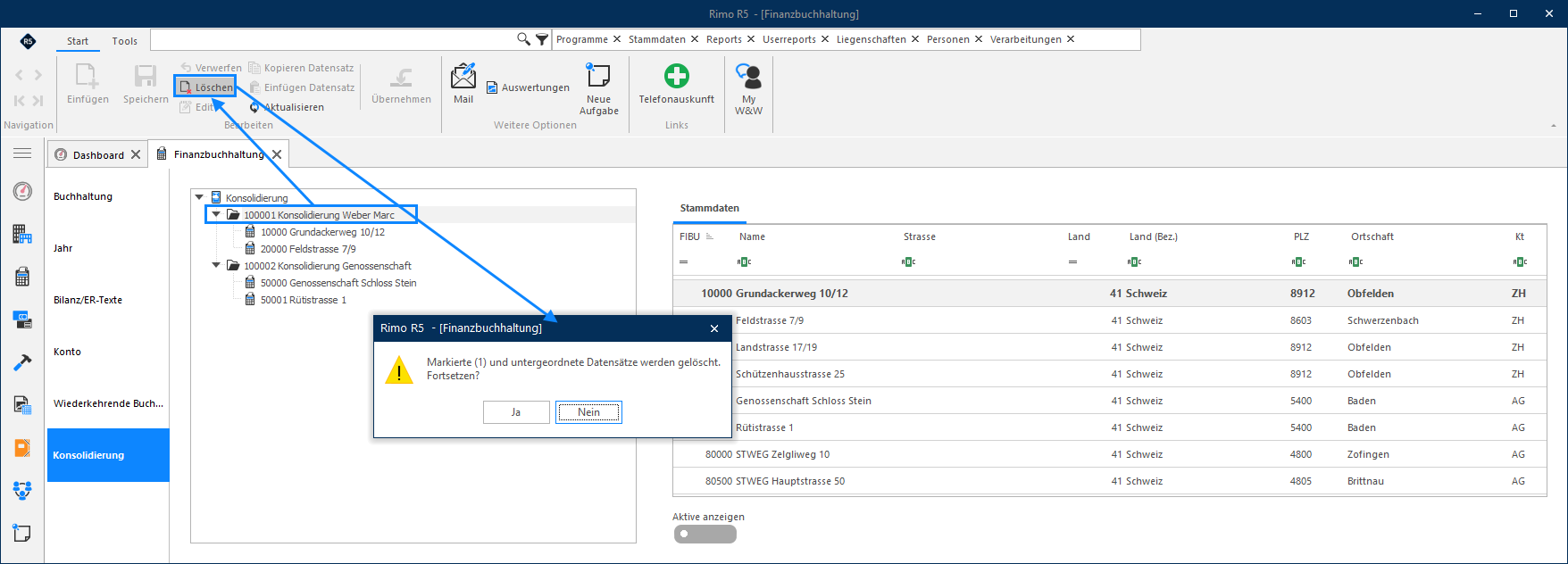This screenshot has width=1568, height=564.
Task: Open the Dashboard document tab
Action: click(98, 154)
